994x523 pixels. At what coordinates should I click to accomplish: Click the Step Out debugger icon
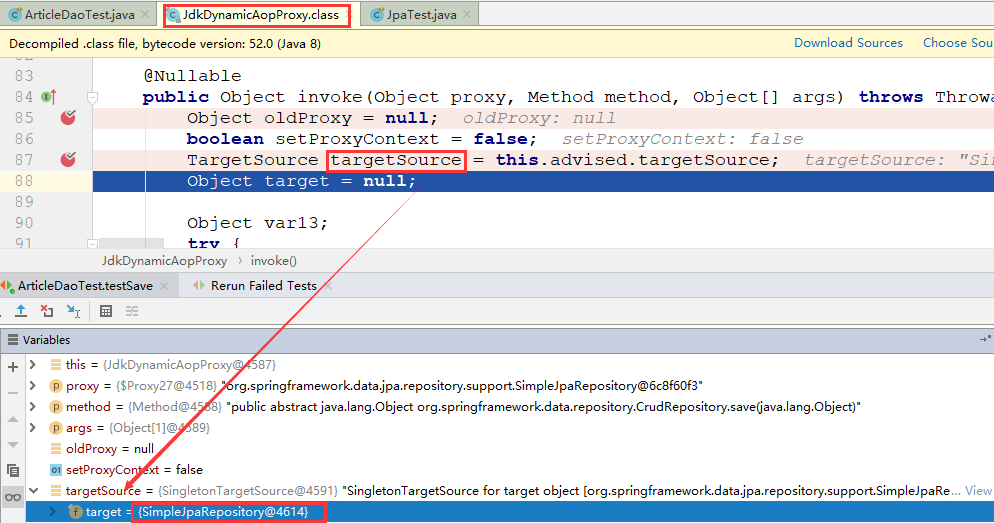tap(21, 311)
